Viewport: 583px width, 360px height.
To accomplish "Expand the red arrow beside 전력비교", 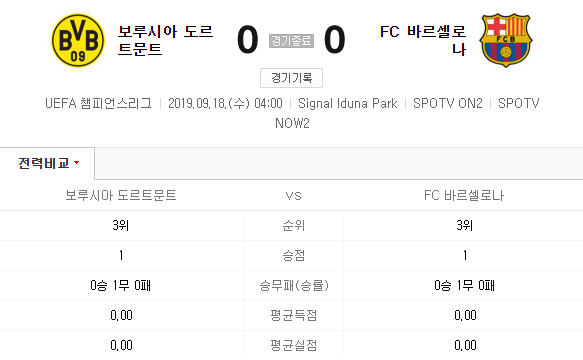I will pyautogui.click(x=77, y=163).
